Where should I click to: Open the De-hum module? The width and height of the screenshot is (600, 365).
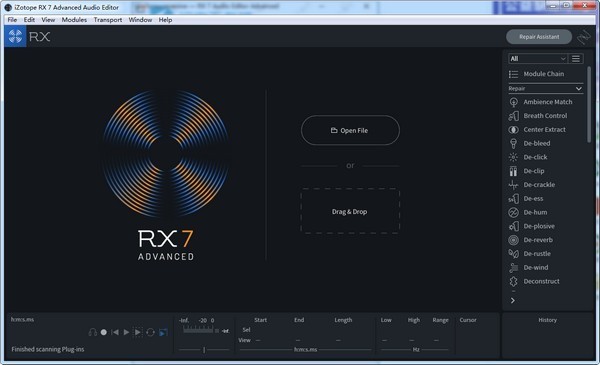coord(527,212)
